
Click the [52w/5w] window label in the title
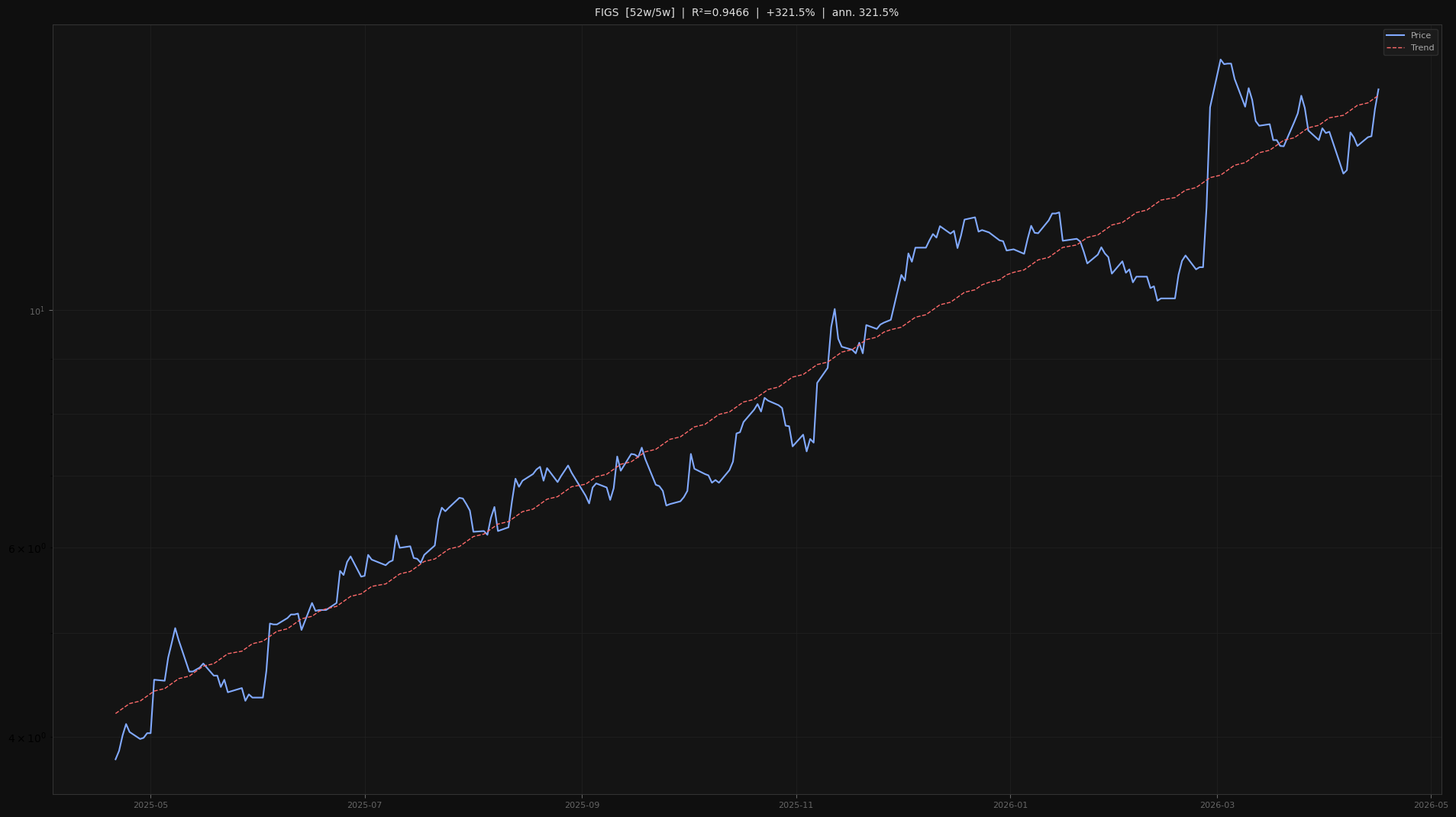[650, 12]
